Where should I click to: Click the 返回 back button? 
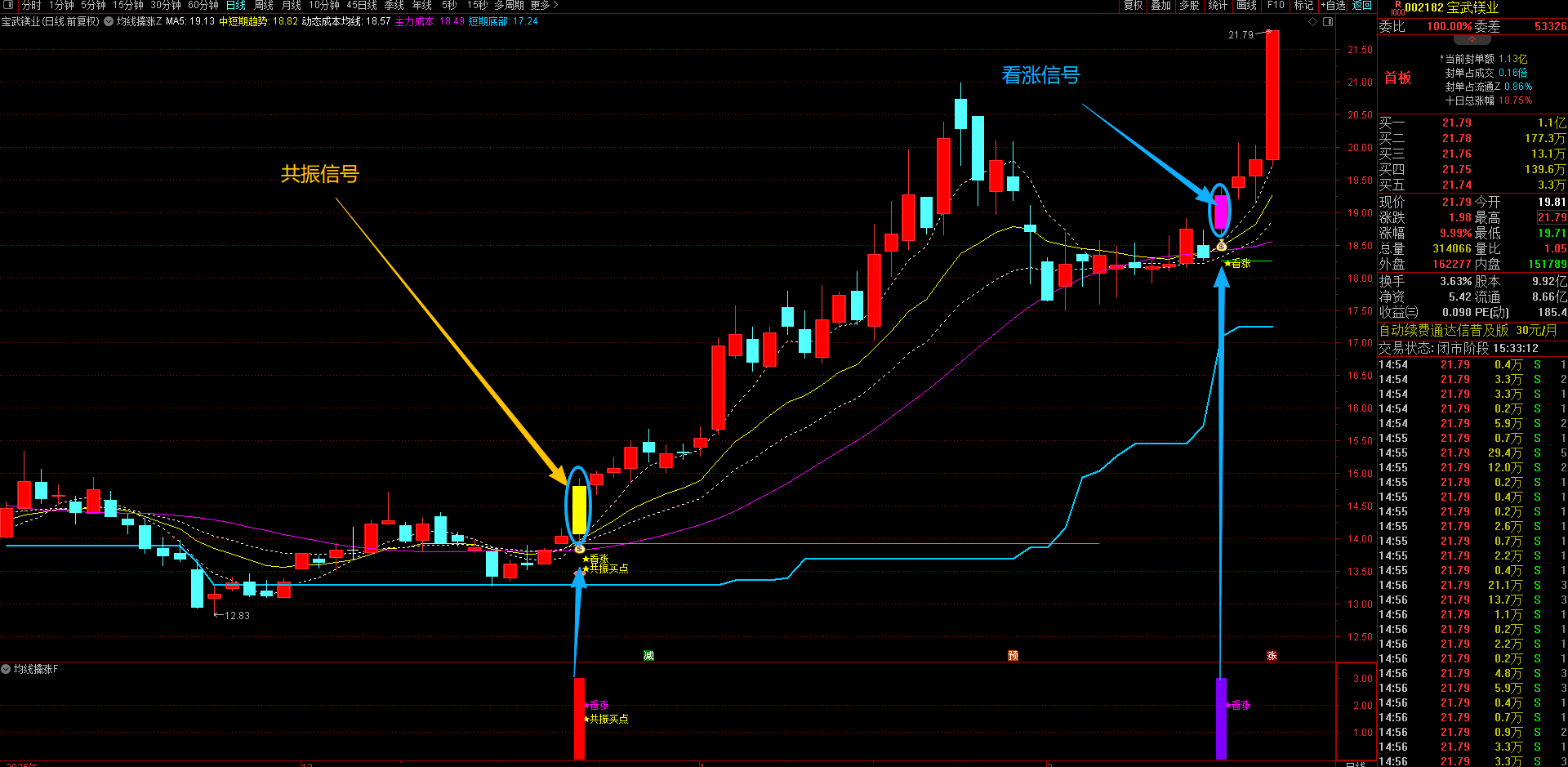pyautogui.click(x=1362, y=5)
